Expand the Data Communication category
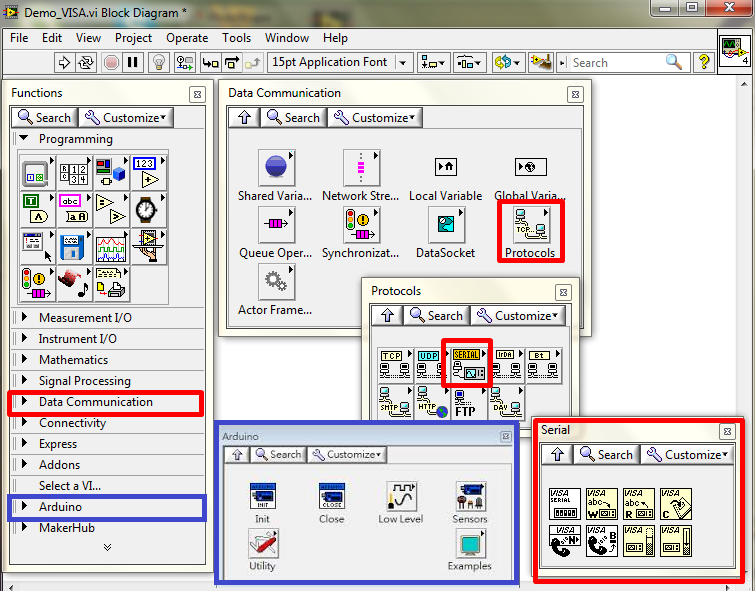The width and height of the screenshot is (755, 593). 24,401
